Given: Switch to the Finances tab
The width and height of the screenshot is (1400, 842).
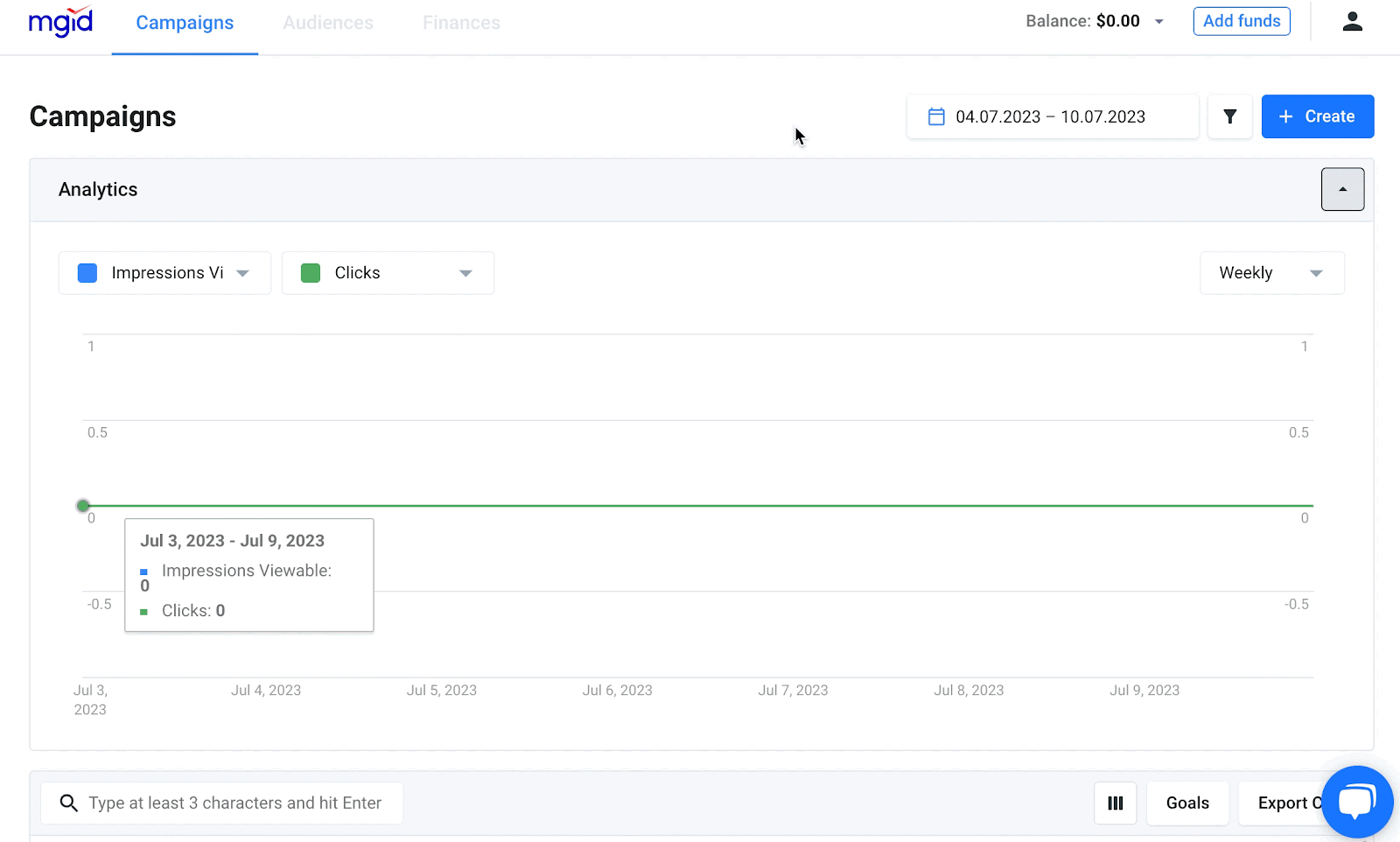Looking at the screenshot, I should [x=461, y=23].
